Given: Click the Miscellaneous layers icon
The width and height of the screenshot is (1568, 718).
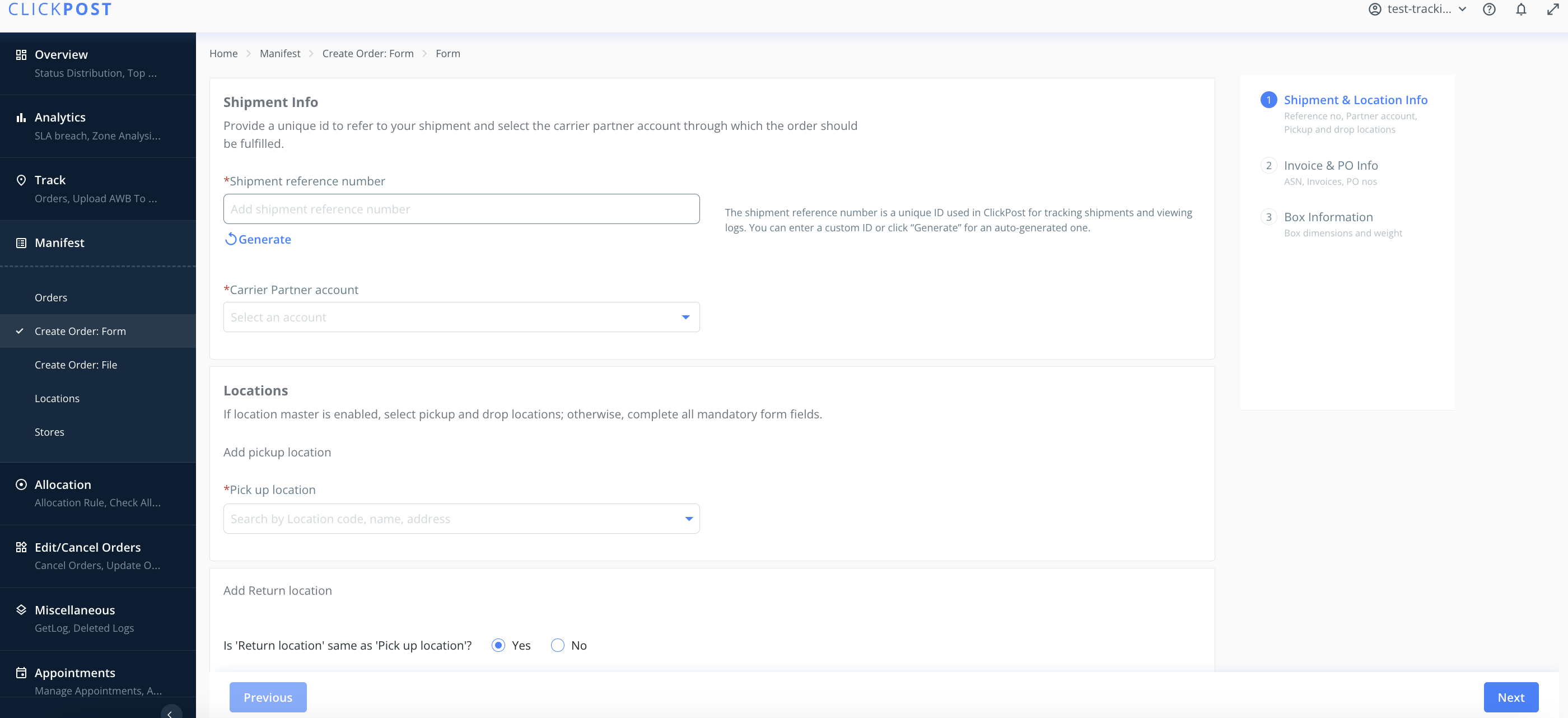Looking at the screenshot, I should (21, 610).
